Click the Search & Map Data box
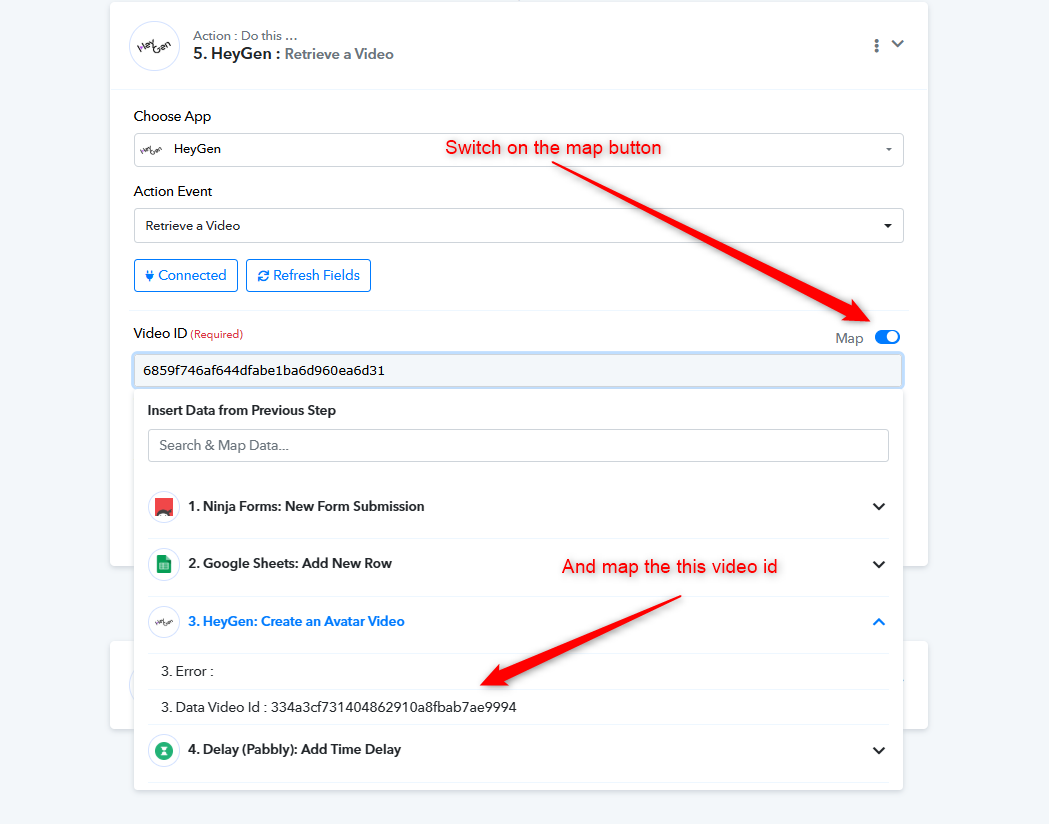This screenshot has width=1049, height=824. [518, 445]
